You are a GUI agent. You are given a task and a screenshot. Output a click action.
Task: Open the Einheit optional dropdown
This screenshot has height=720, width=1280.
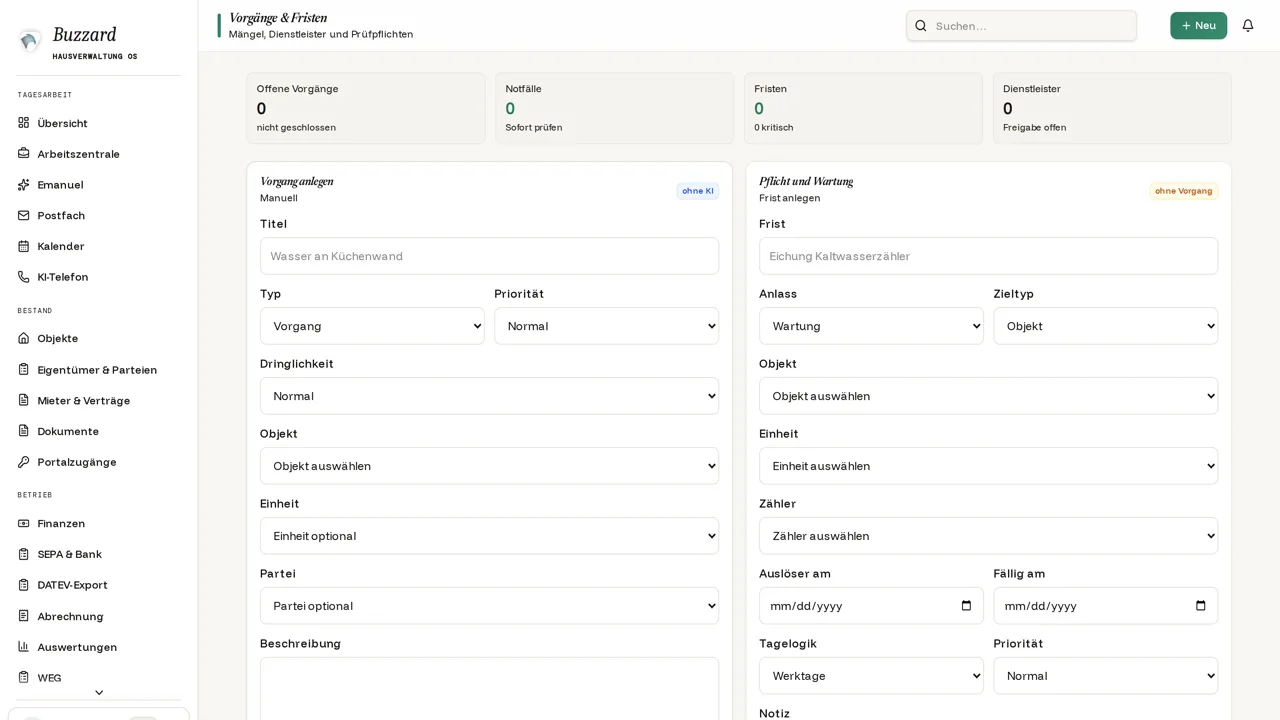(x=489, y=536)
